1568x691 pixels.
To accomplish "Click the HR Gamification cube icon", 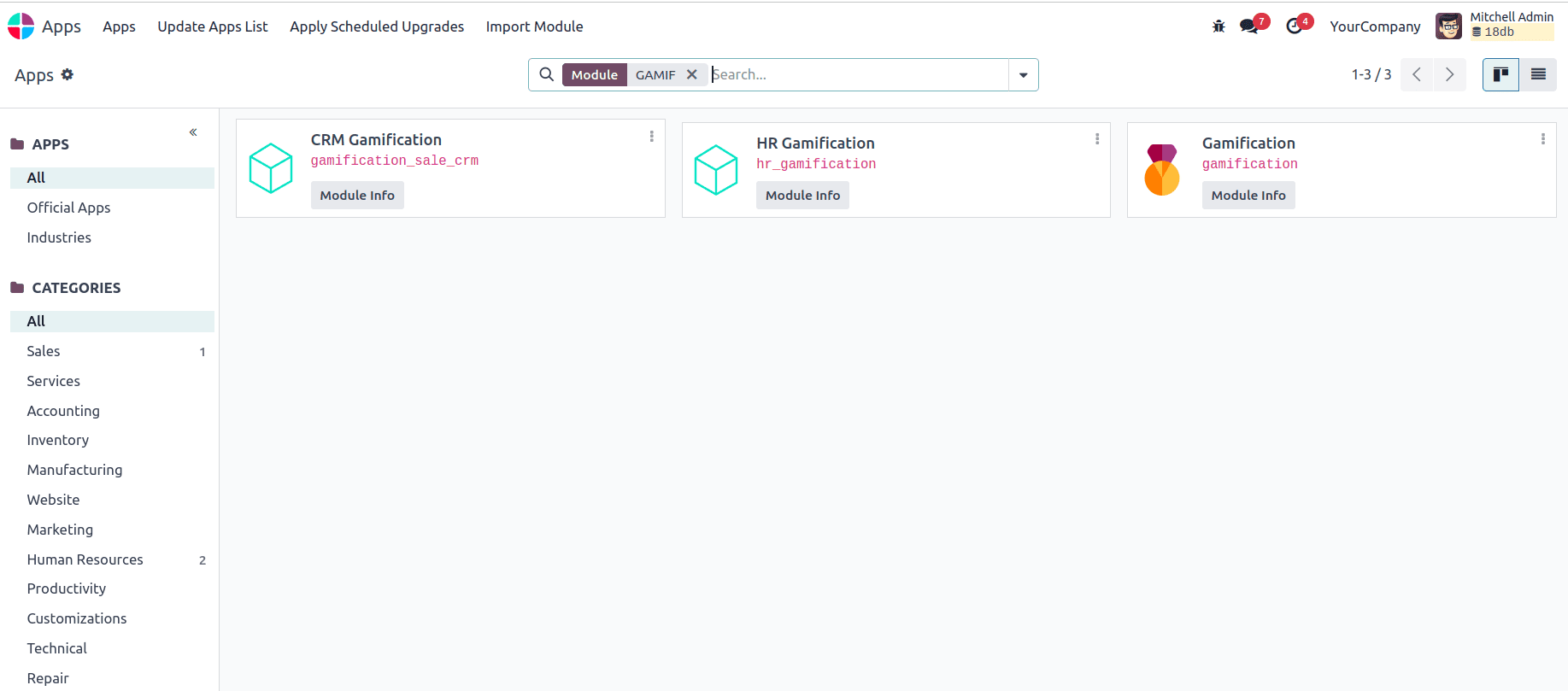I will pos(716,170).
